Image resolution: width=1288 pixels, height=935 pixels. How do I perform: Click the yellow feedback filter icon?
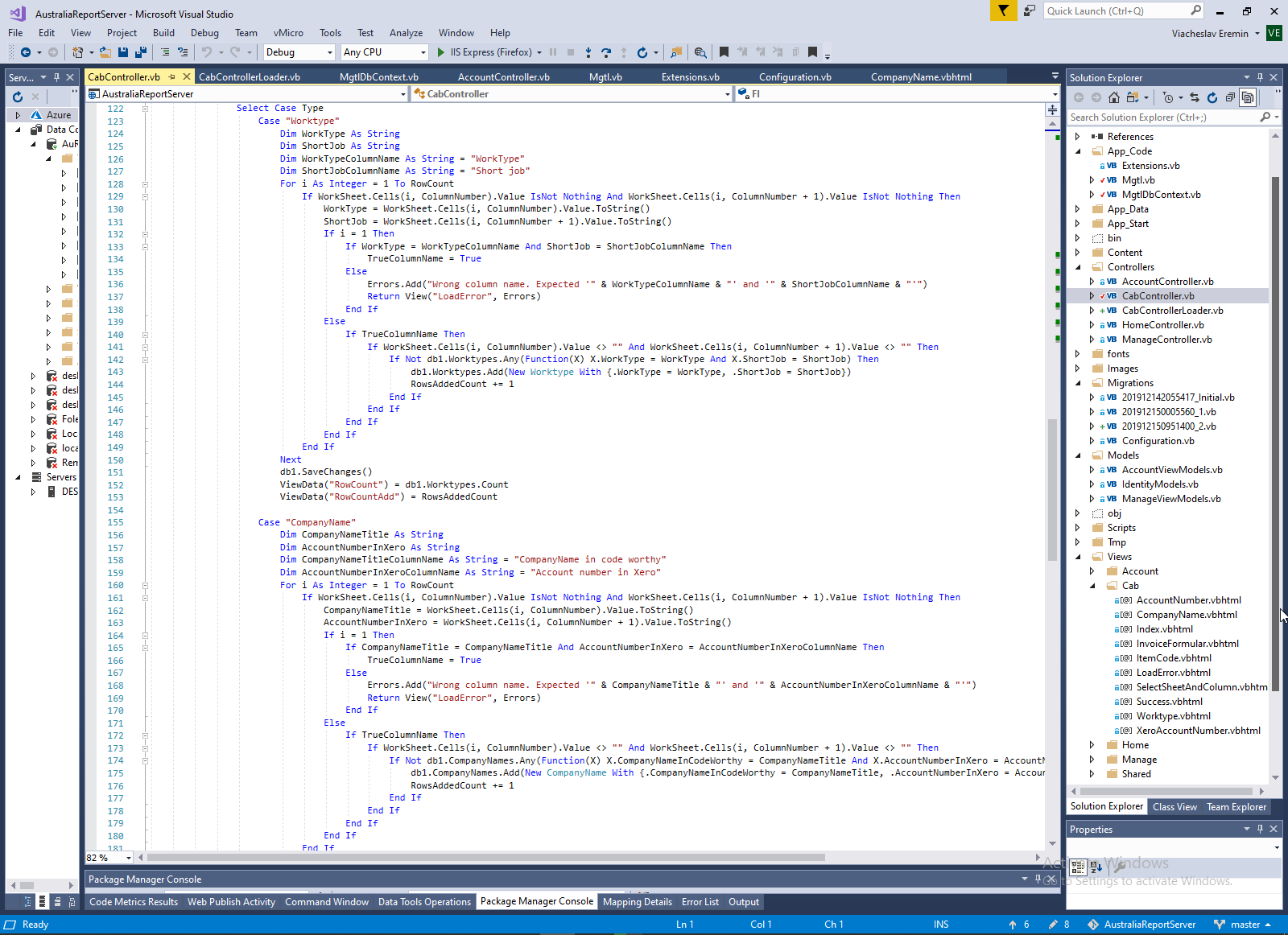pyautogui.click(x=1003, y=10)
